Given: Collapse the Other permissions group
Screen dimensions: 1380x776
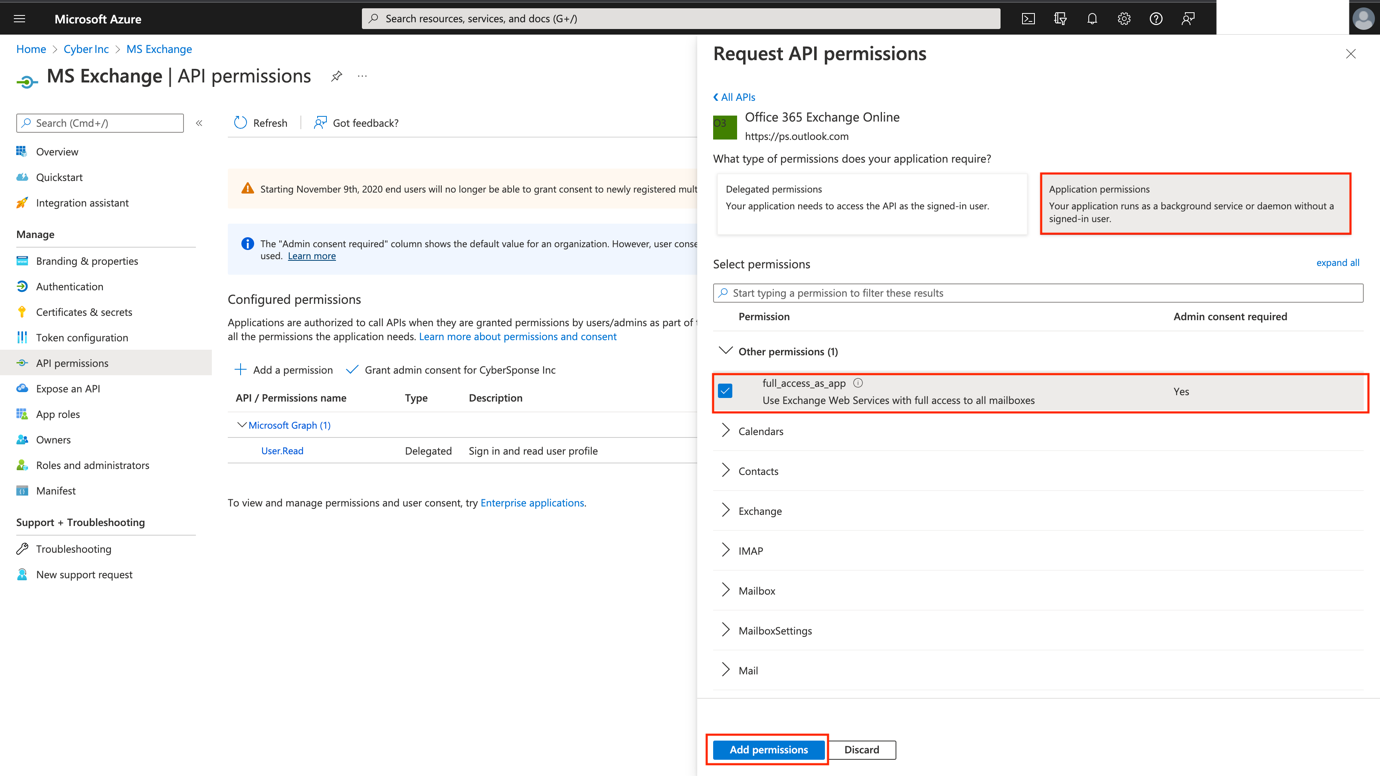Looking at the screenshot, I should pyautogui.click(x=726, y=351).
